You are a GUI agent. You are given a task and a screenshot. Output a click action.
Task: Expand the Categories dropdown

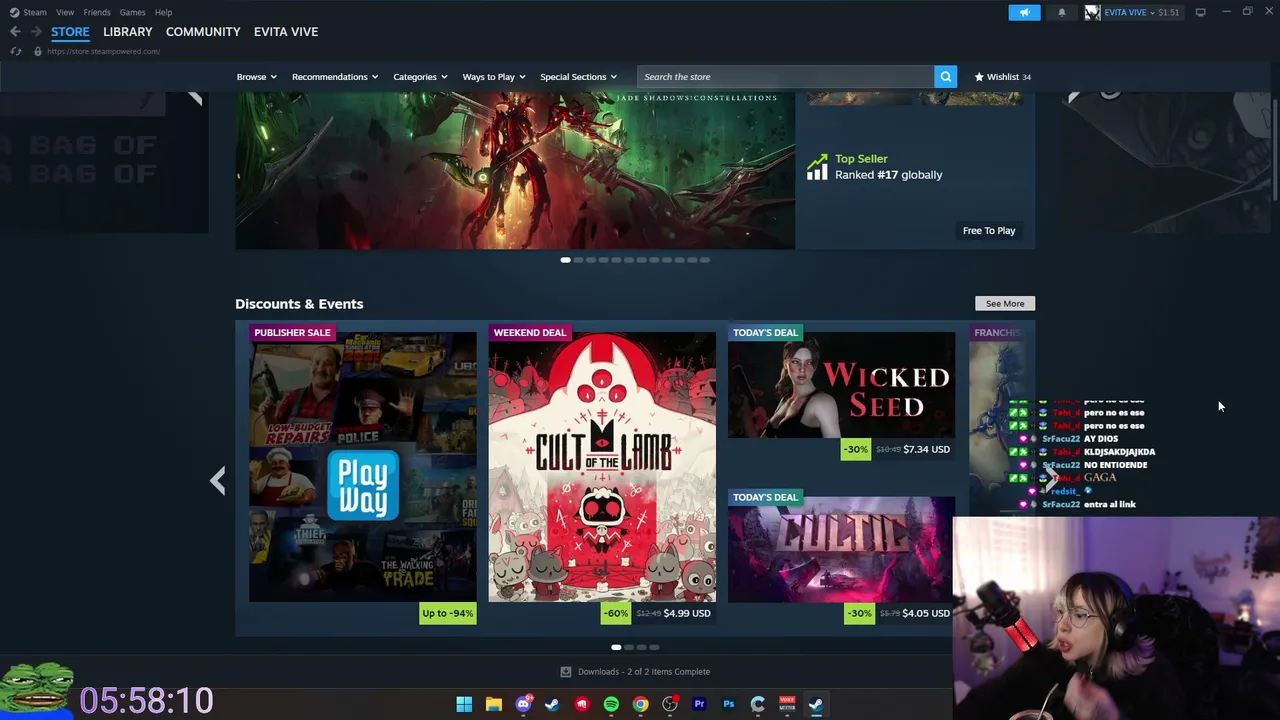point(420,77)
